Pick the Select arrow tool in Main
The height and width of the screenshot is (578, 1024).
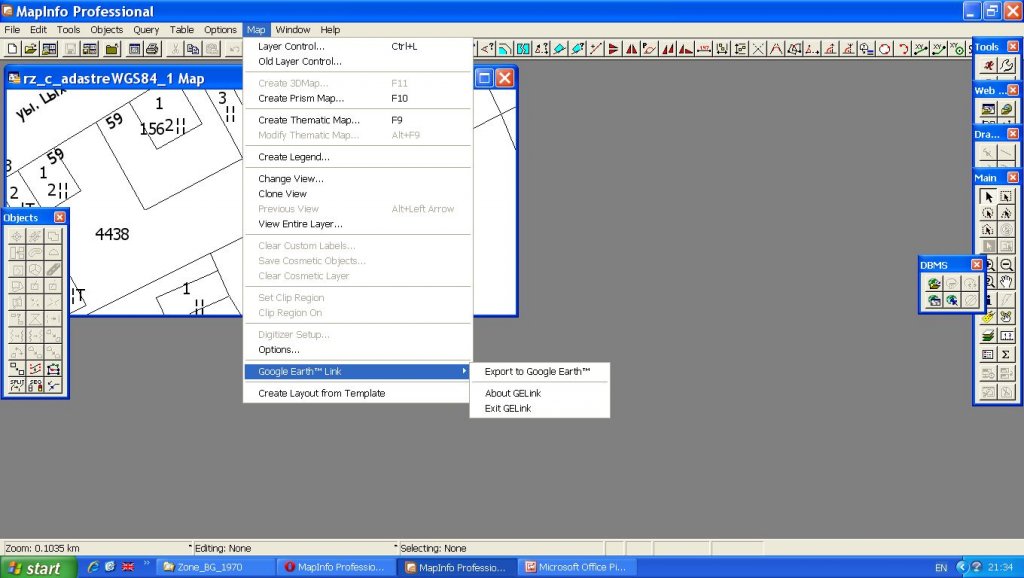[x=988, y=197]
